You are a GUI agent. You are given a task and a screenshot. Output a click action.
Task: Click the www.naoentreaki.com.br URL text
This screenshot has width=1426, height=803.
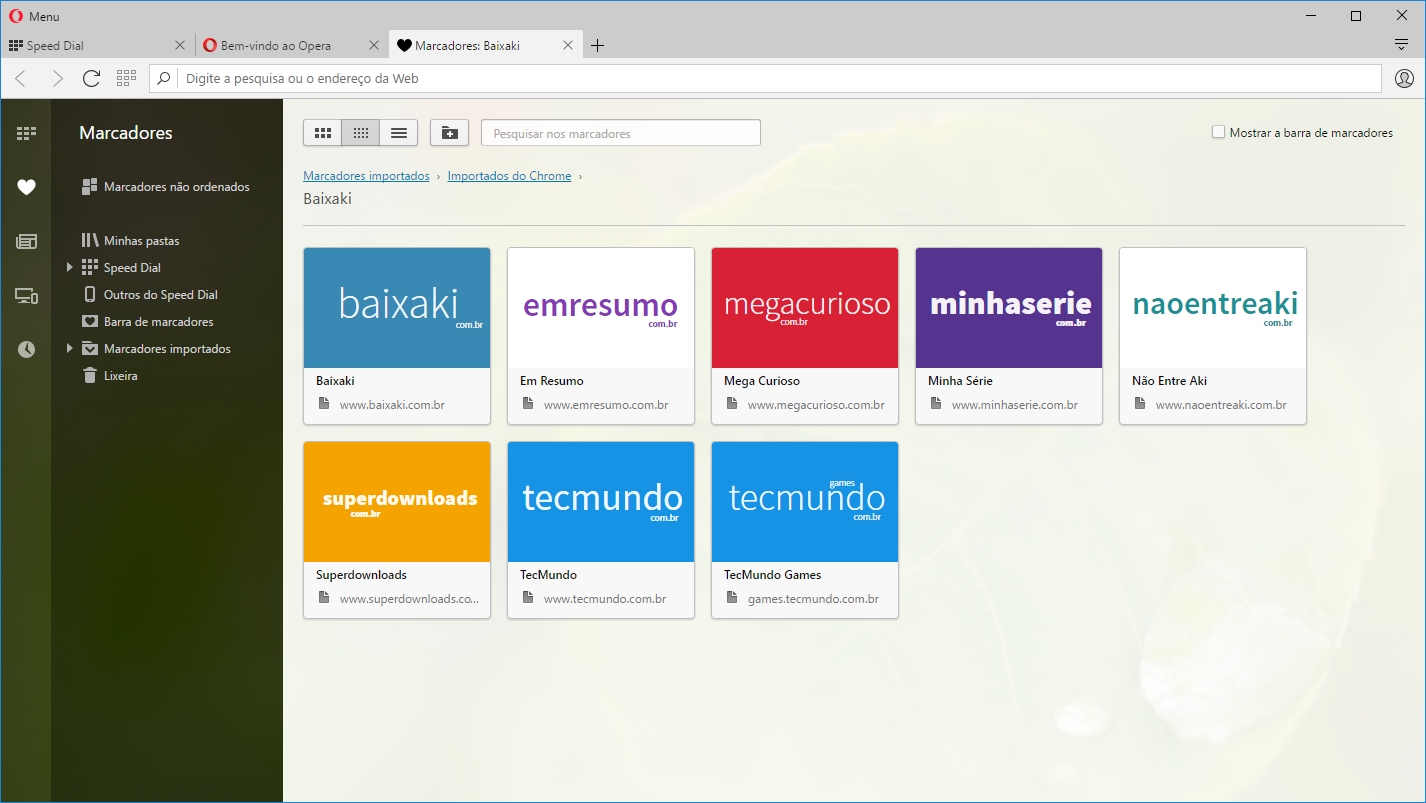[x=1221, y=405]
